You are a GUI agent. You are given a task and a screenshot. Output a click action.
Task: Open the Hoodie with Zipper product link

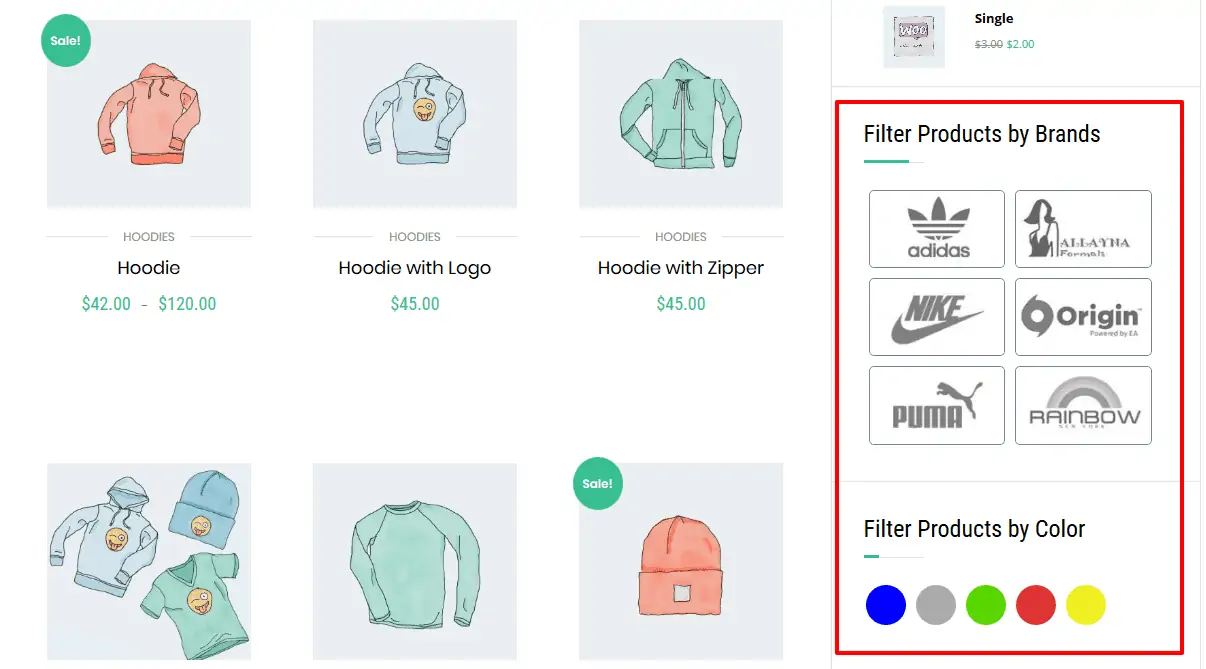681,268
